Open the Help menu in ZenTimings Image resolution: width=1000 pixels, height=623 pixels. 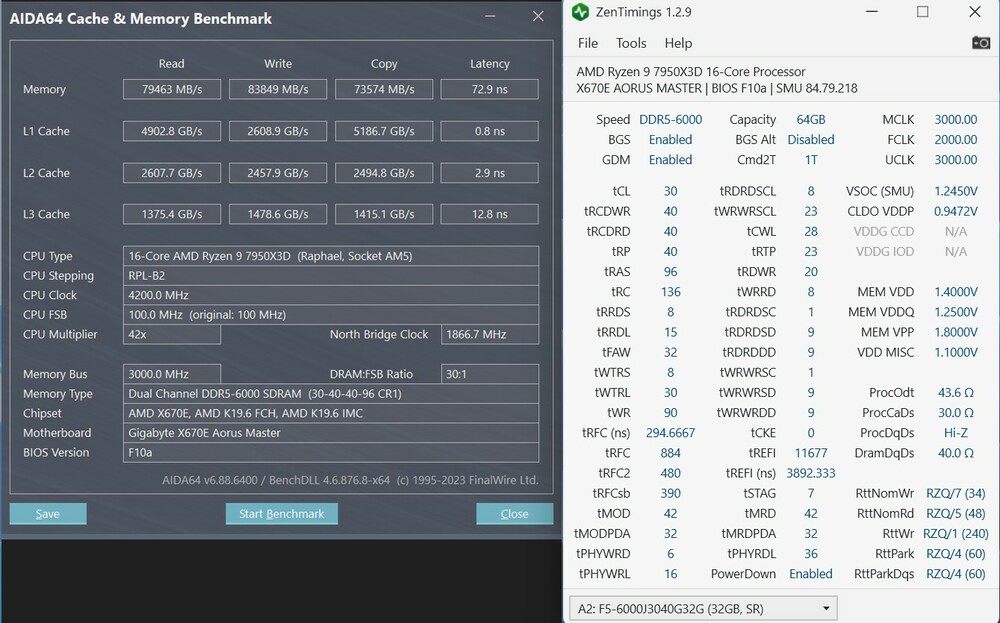pos(678,43)
